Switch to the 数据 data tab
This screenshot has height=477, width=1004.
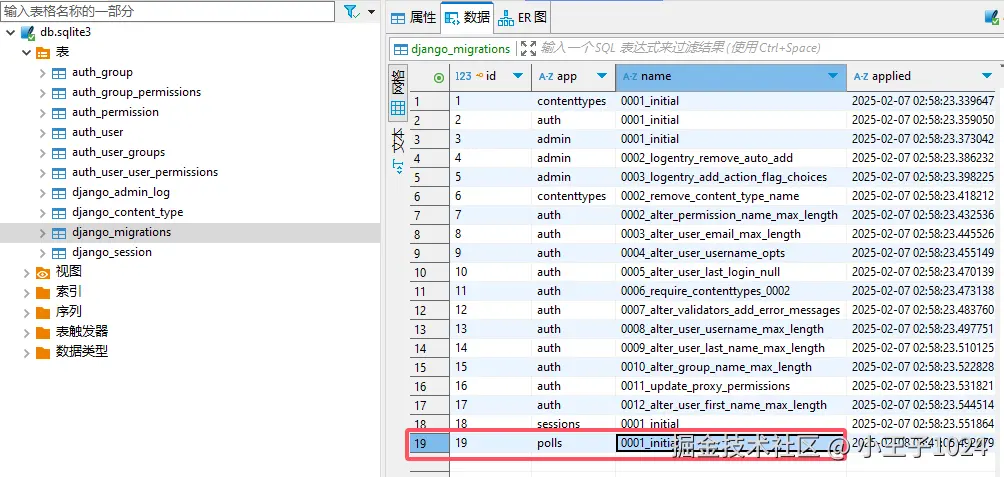coord(467,18)
